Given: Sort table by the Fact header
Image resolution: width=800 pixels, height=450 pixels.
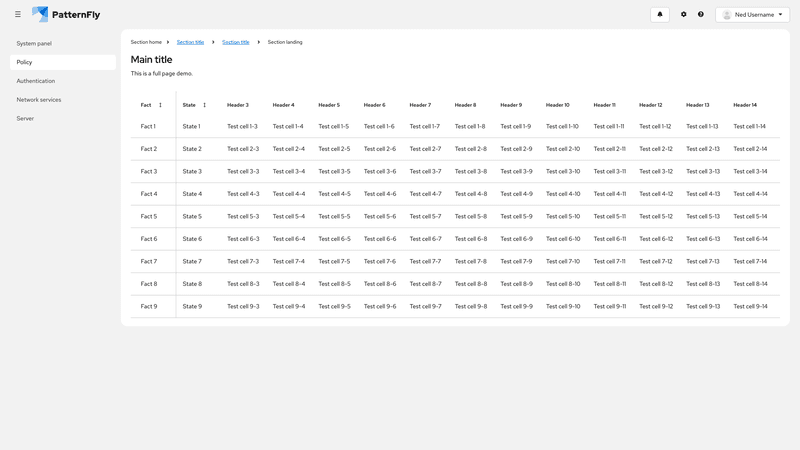Looking at the screenshot, I should (x=146, y=105).
